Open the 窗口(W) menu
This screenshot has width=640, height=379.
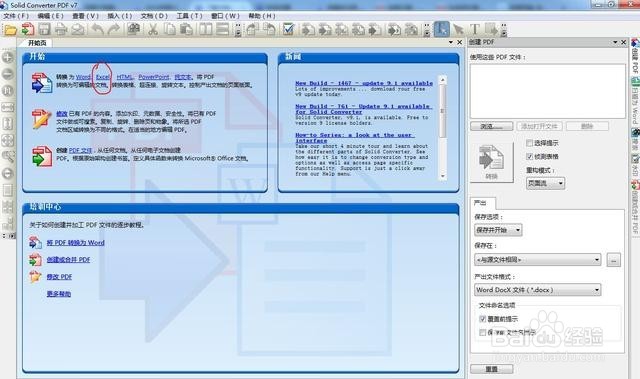225,16
